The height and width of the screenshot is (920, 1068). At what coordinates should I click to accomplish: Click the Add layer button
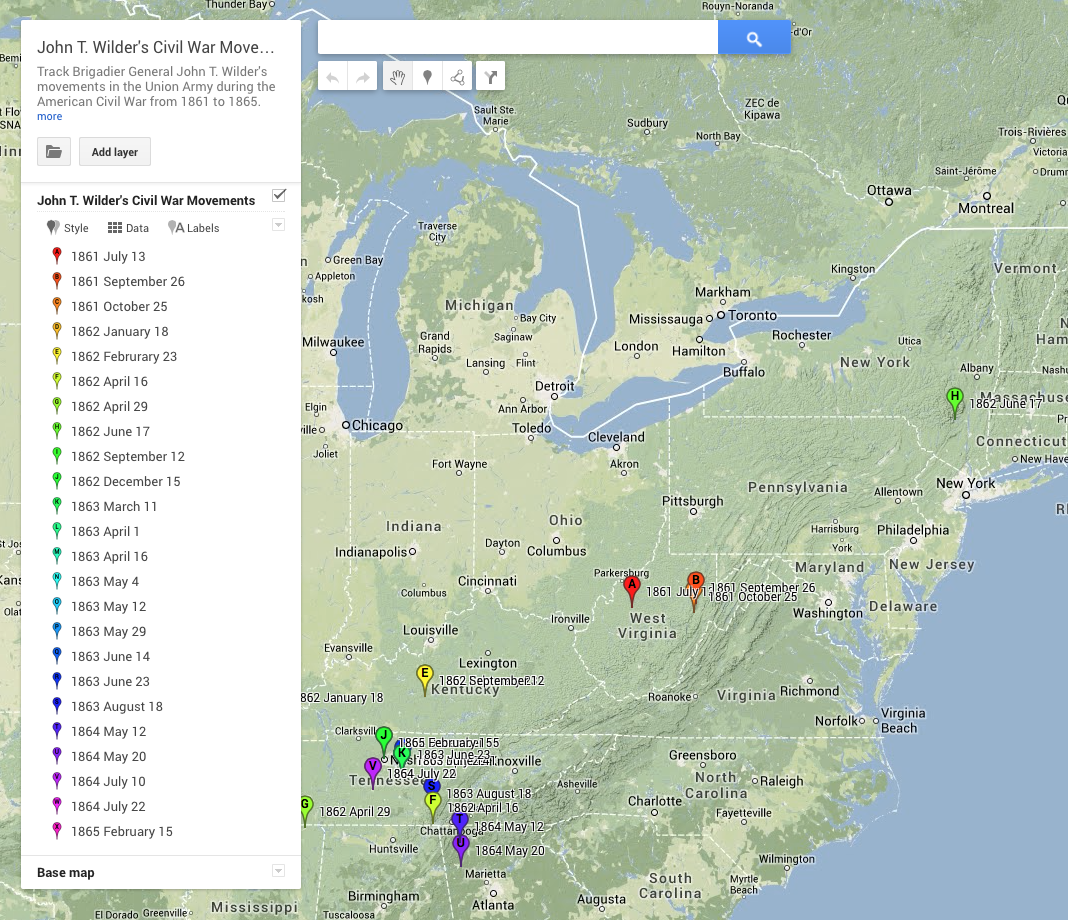(x=115, y=152)
